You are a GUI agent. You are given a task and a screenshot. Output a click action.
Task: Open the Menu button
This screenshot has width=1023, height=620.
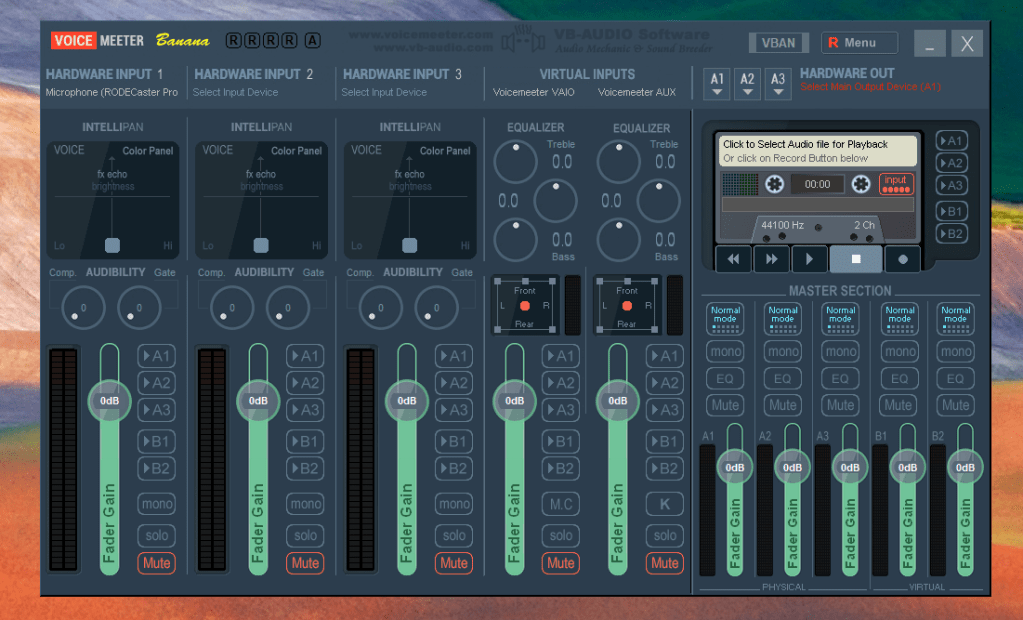(859, 42)
